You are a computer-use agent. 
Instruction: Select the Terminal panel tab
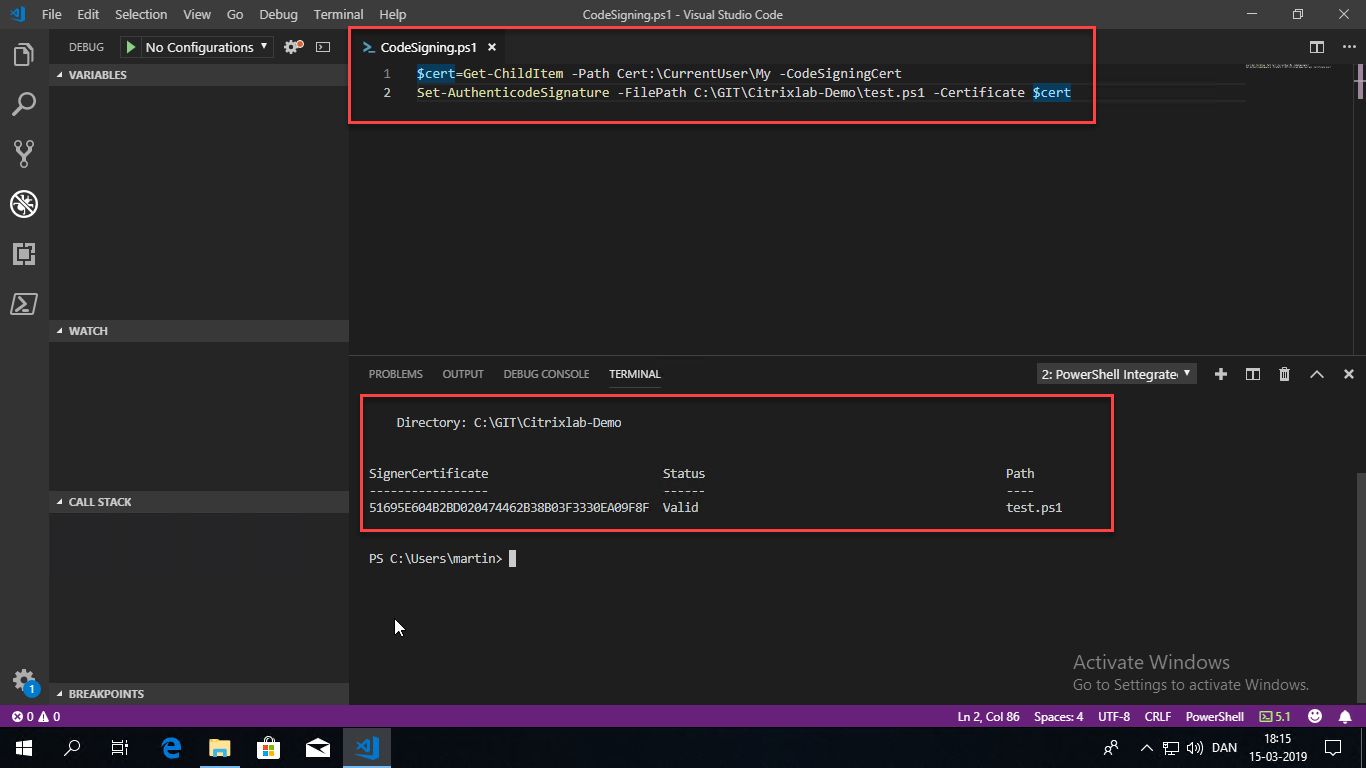[x=635, y=374]
